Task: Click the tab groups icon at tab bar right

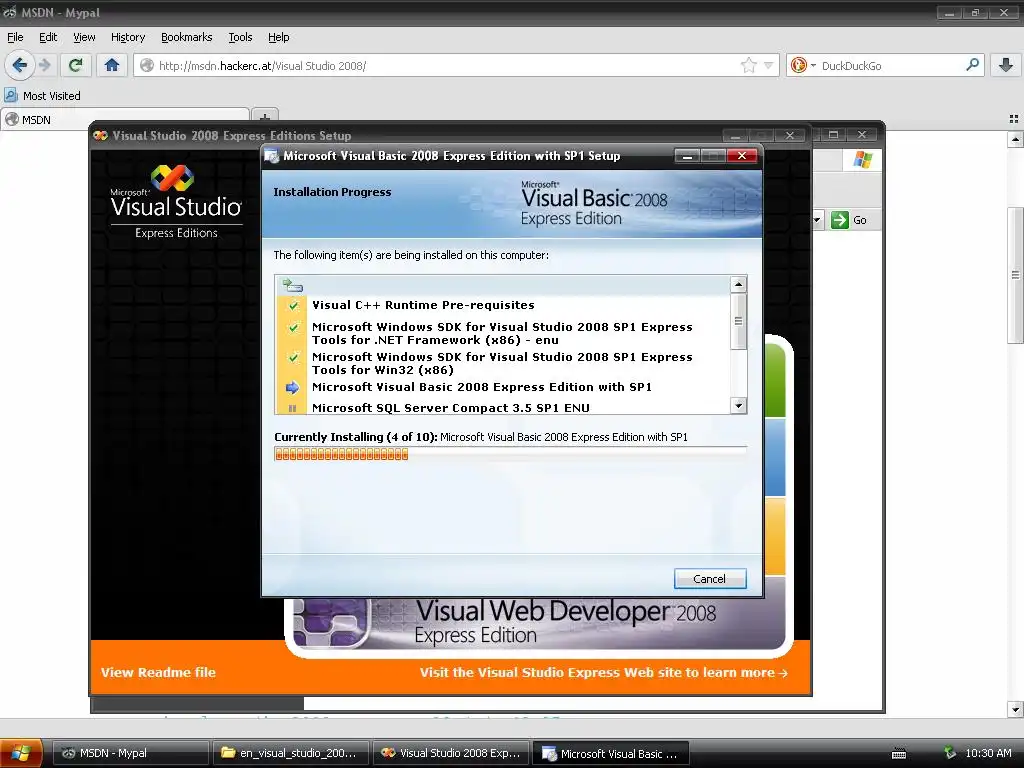Action: click(x=1014, y=119)
